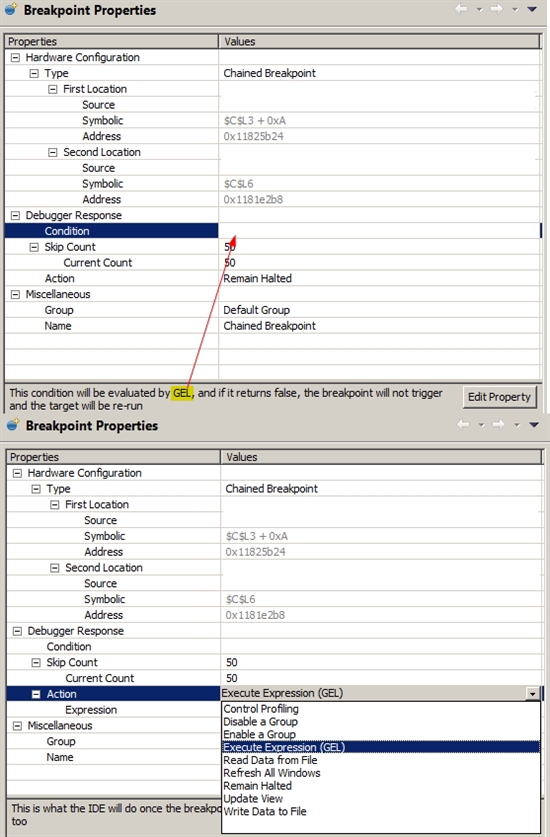Viewport: 550px width, 837px height.
Task: Click Chained Breakpoint type value in upper panel
Action: [x=269, y=73]
